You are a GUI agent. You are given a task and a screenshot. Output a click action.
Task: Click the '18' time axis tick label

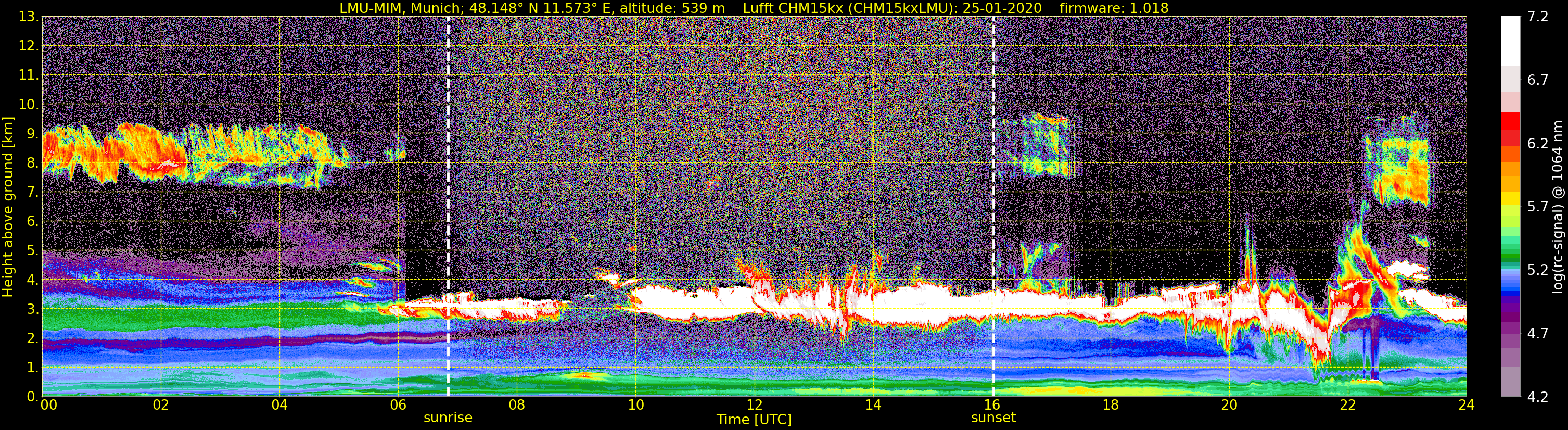click(1110, 405)
